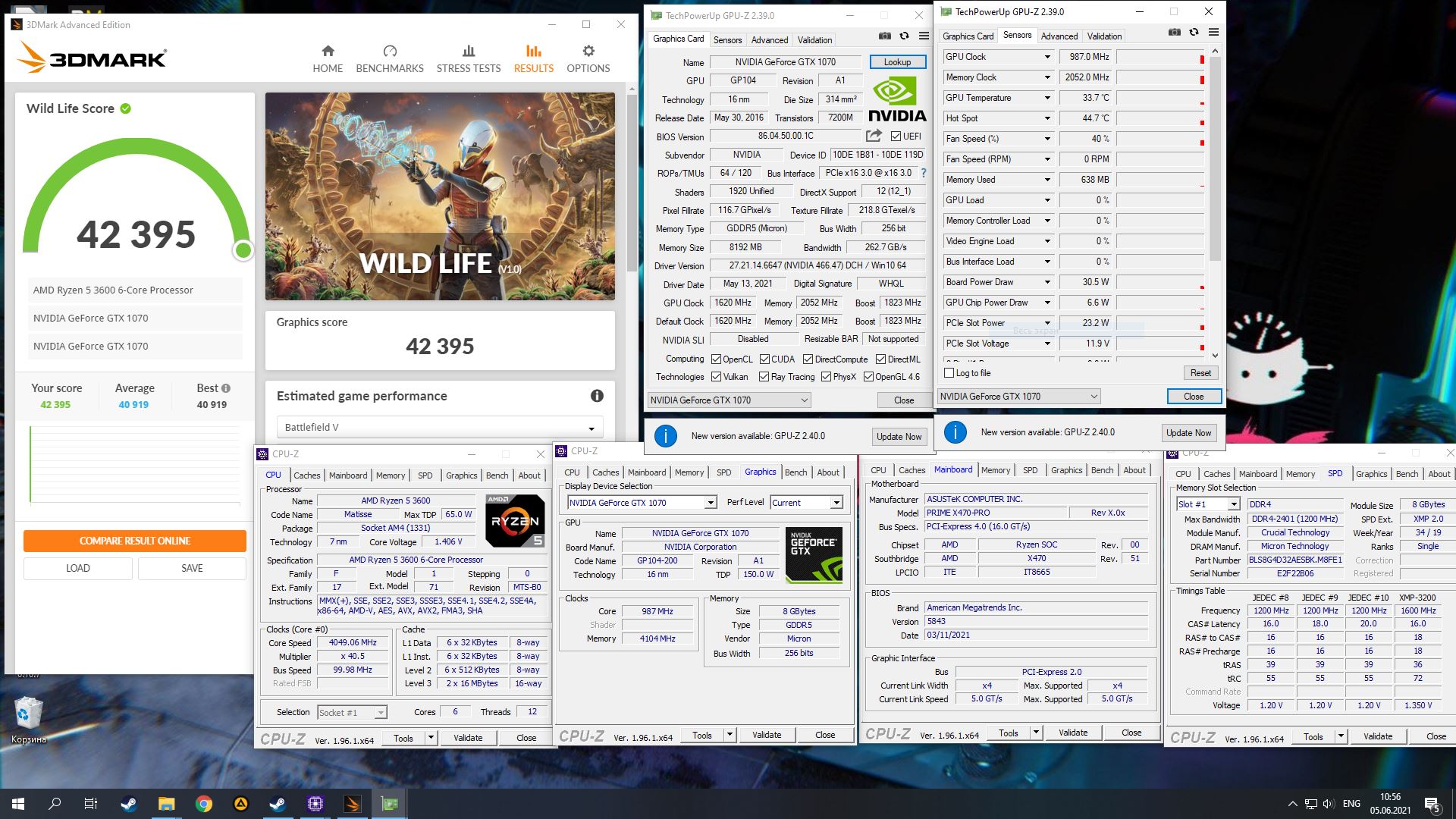Image resolution: width=1456 pixels, height=819 pixels.
Task: Open Google Chrome from taskbar
Action: tap(204, 804)
